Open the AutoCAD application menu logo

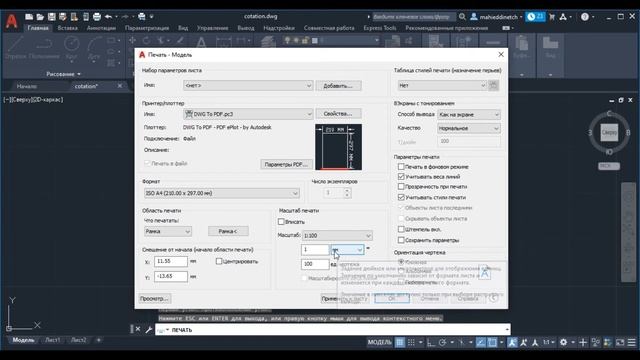coord(11,21)
